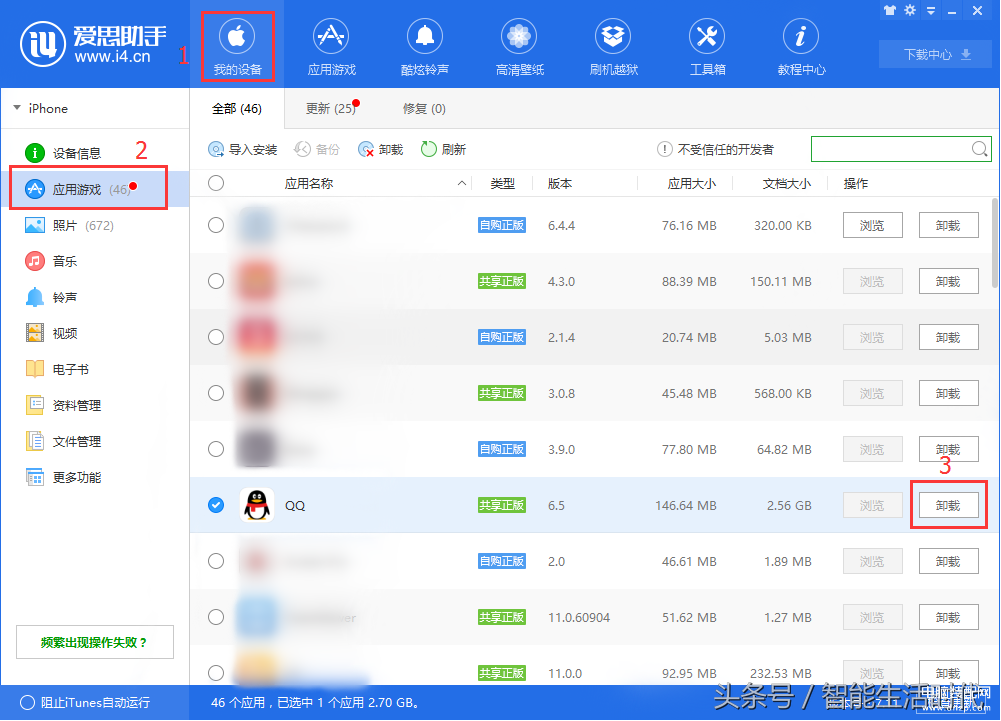Click 导入安装 import install toolbar button

coord(243,149)
